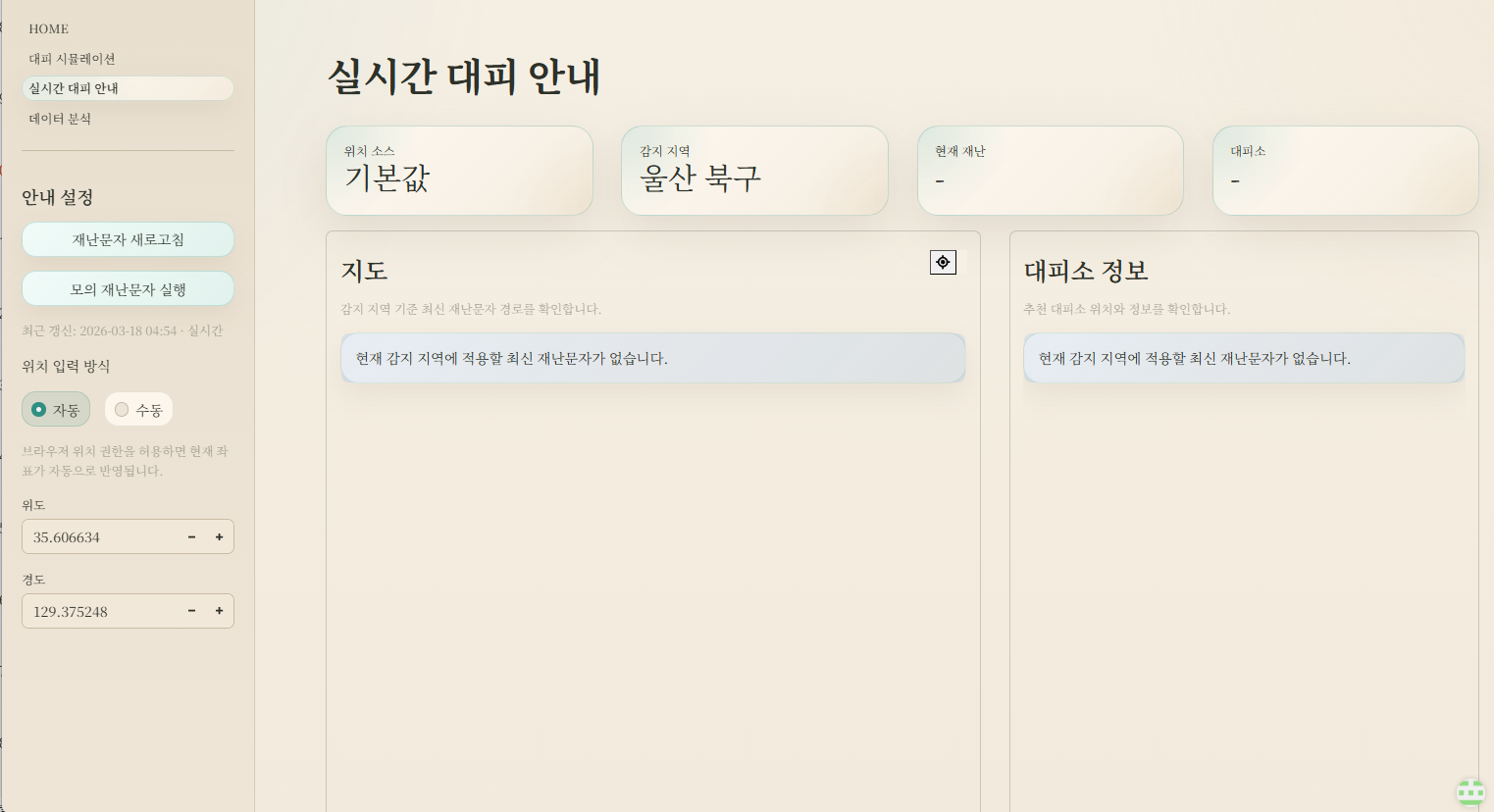
Task: Click the 위치 소스 기본값 card
Action: [x=459, y=171]
